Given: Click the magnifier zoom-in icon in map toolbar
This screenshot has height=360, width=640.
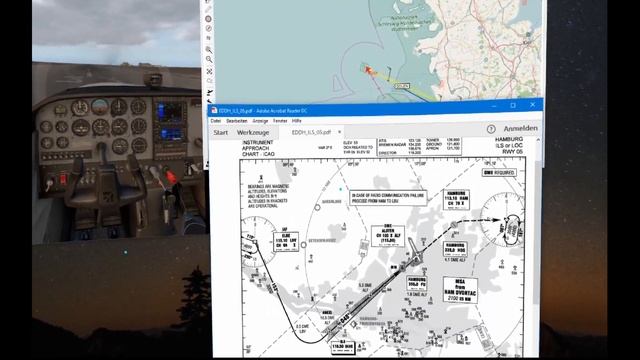Looking at the screenshot, I should 209,49.
